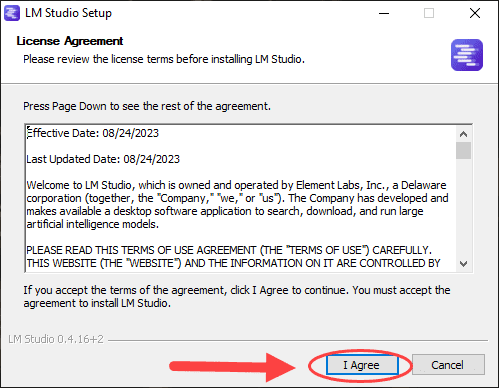The height and width of the screenshot is (388, 499).
Task: Cancel the LM Studio installation
Action: click(x=448, y=365)
